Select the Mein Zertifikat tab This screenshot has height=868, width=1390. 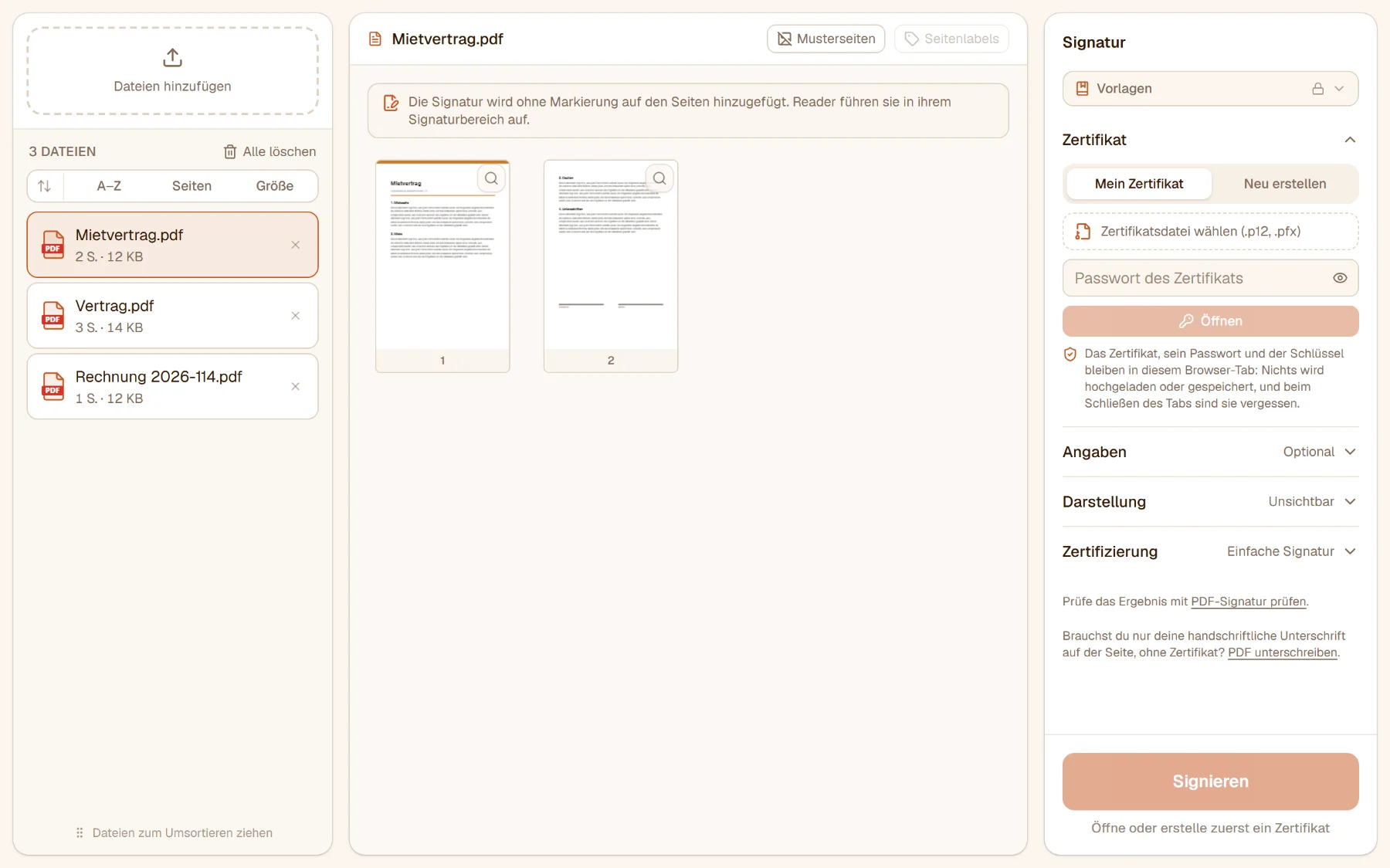[x=1138, y=184]
